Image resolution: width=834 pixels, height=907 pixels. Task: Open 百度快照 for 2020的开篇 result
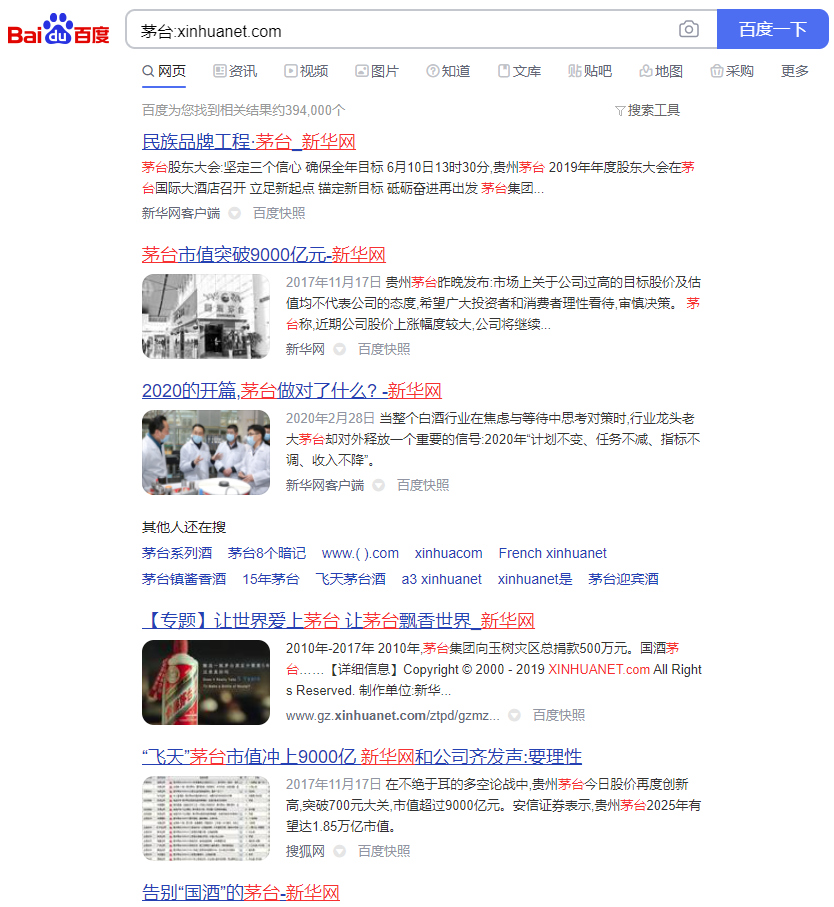point(423,485)
